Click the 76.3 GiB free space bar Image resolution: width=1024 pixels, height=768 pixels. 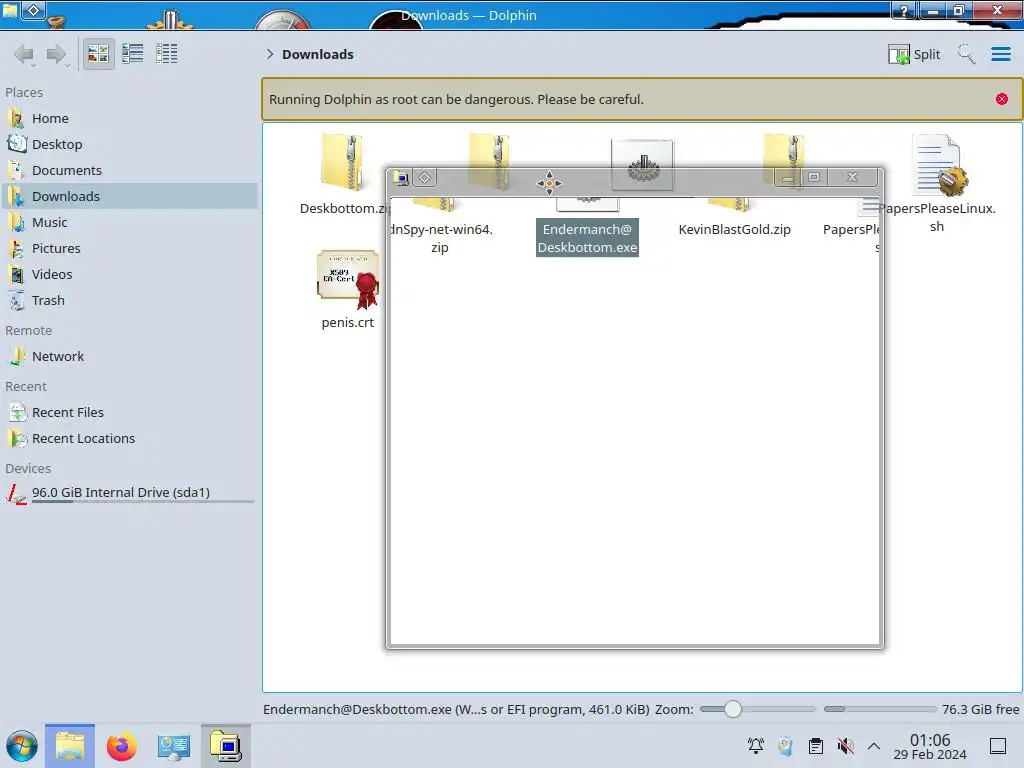(880, 709)
